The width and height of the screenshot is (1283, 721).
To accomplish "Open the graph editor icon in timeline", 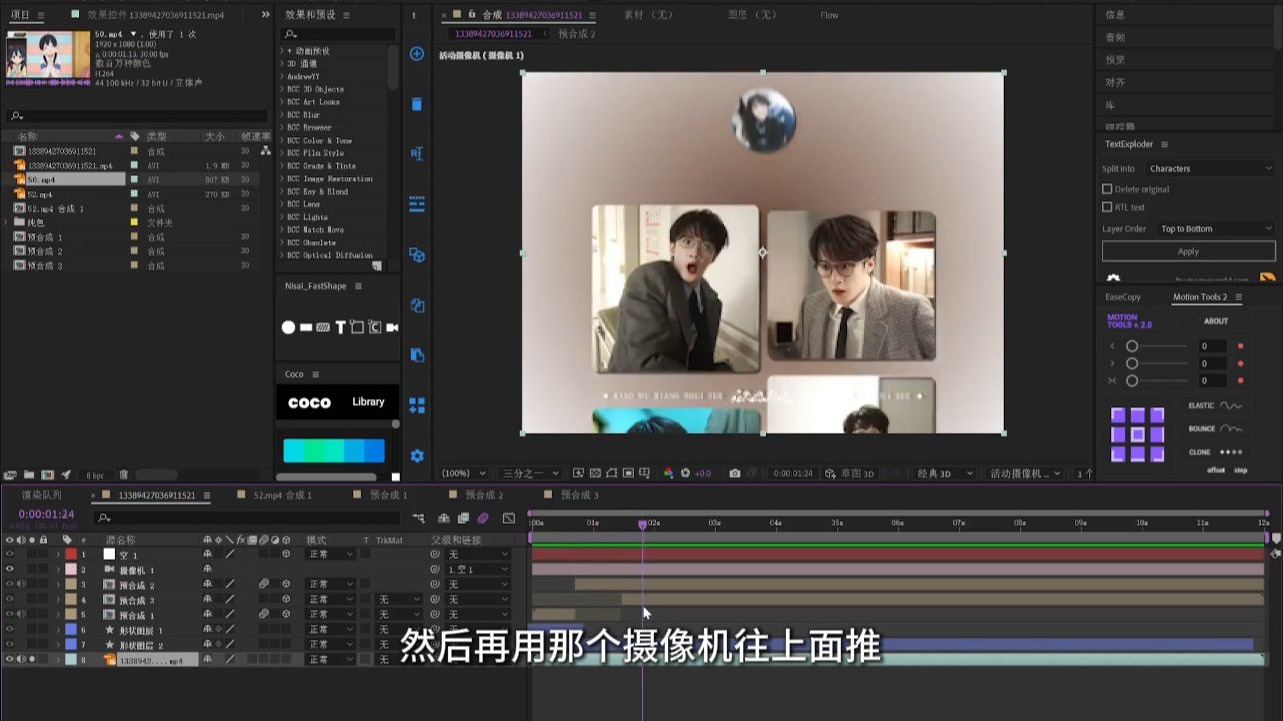I will click(508, 518).
